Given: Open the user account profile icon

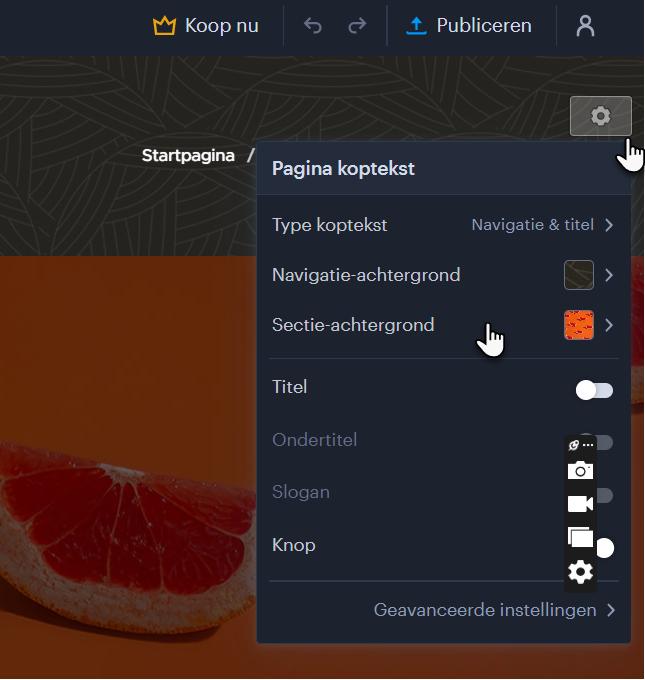Looking at the screenshot, I should pyautogui.click(x=585, y=26).
